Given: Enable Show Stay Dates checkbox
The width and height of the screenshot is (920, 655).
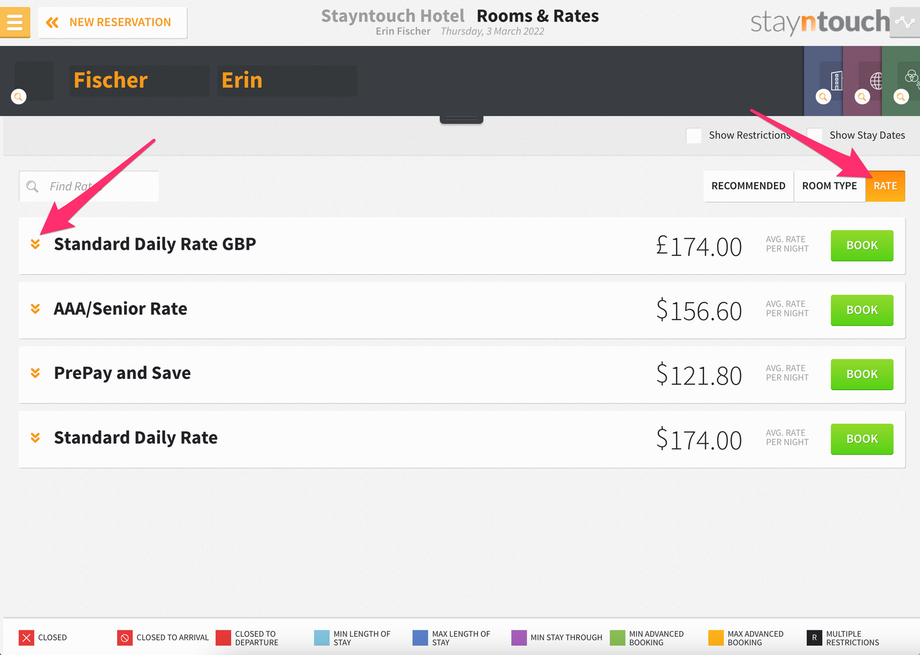Looking at the screenshot, I should pyautogui.click(x=814, y=136).
